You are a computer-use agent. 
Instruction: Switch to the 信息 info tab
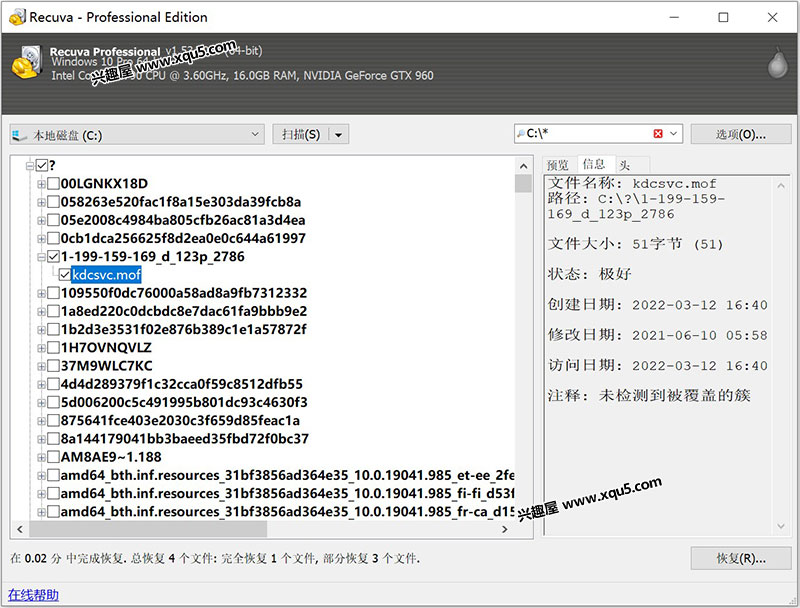594,164
